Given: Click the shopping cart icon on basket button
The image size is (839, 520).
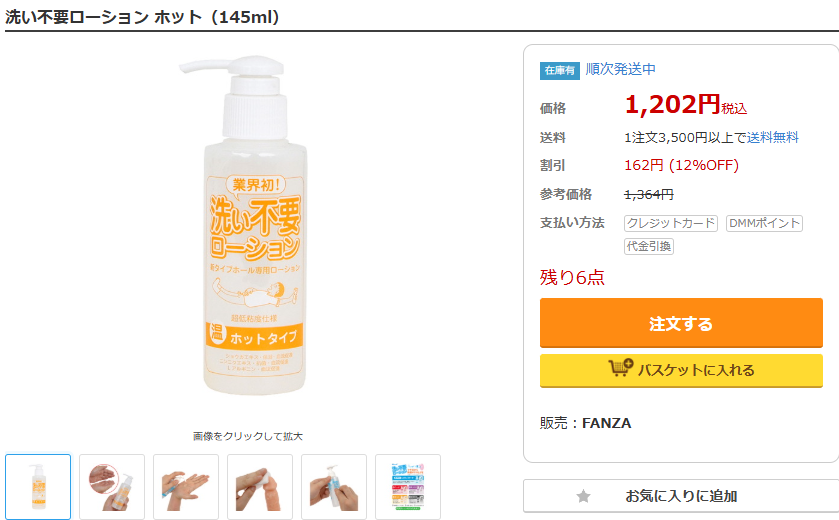Looking at the screenshot, I should (x=620, y=369).
